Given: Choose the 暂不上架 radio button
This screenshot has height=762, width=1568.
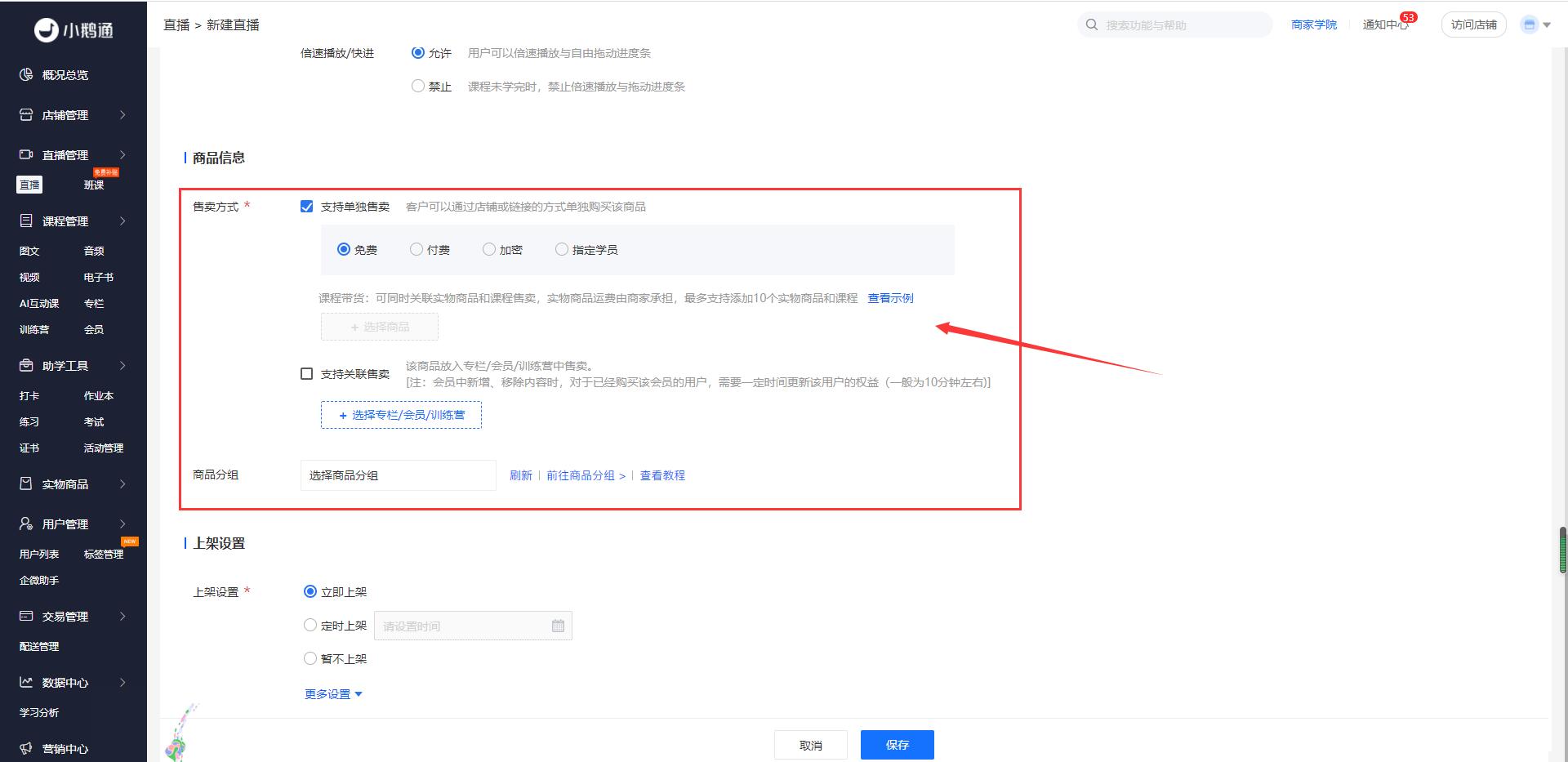Looking at the screenshot, I should click(x=310, y=658).
